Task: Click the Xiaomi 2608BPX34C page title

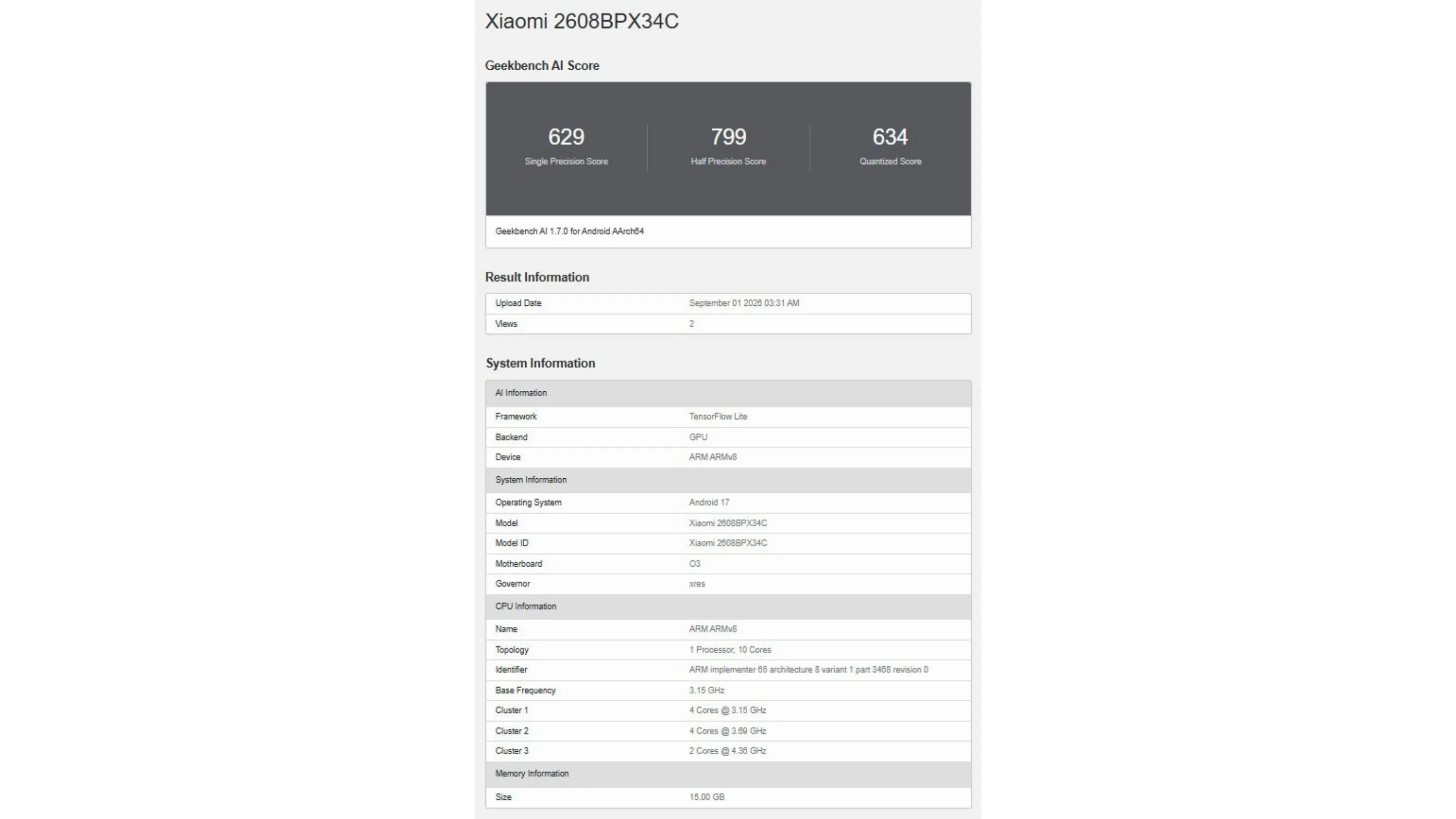Action: pos(581,21)
